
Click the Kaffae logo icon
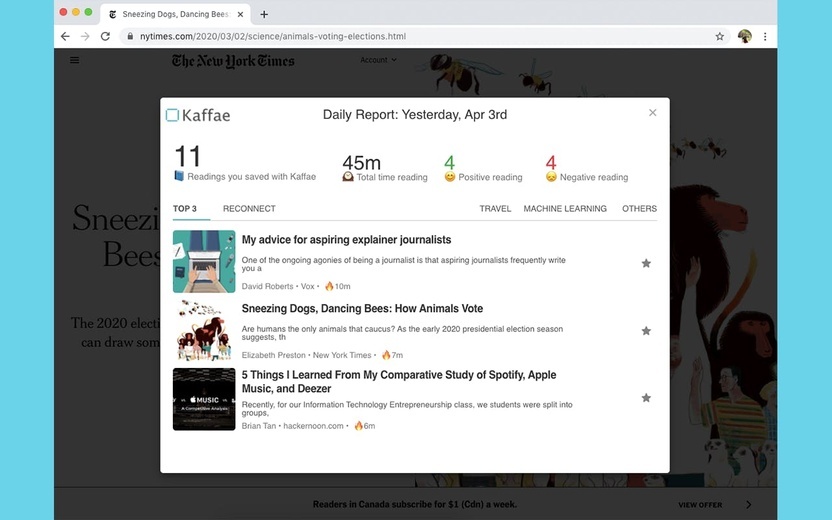click(x=172, y=115)
